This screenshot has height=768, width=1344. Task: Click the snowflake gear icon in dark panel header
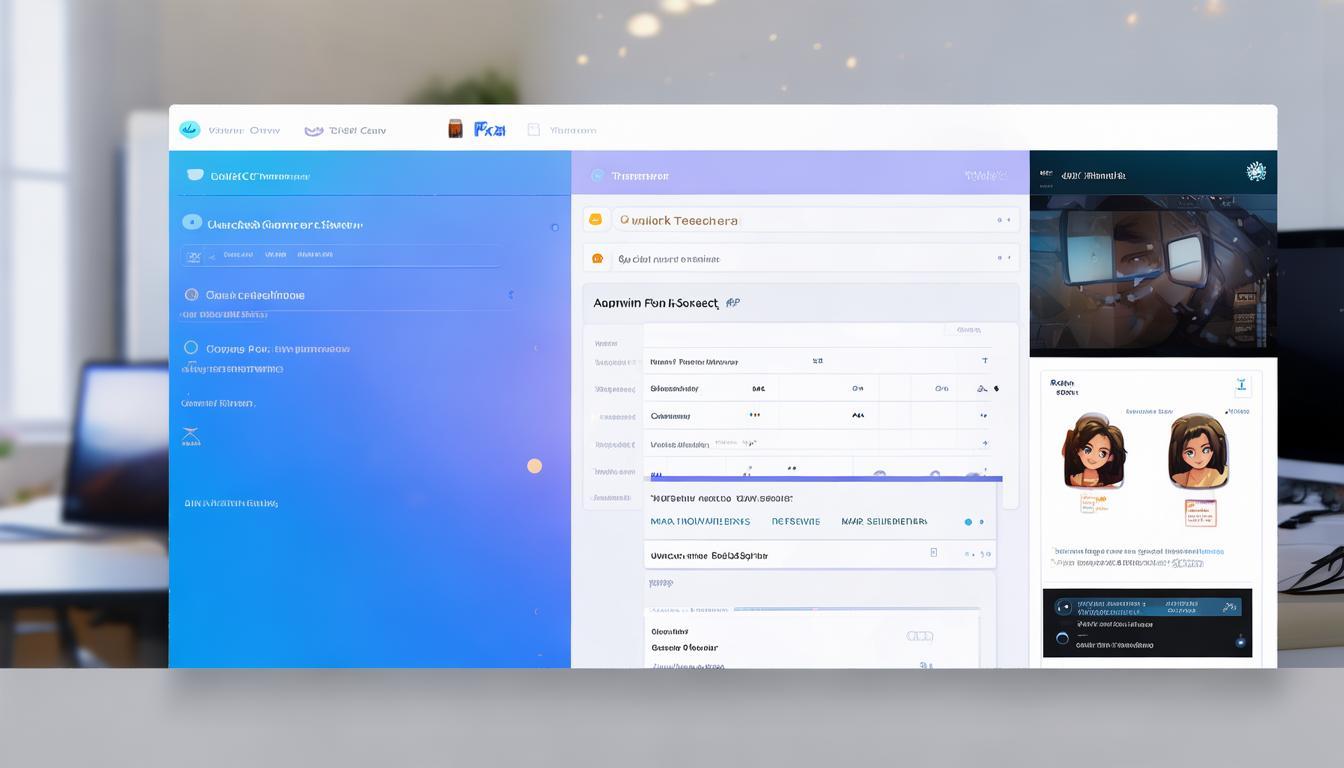pos(1256,172)
